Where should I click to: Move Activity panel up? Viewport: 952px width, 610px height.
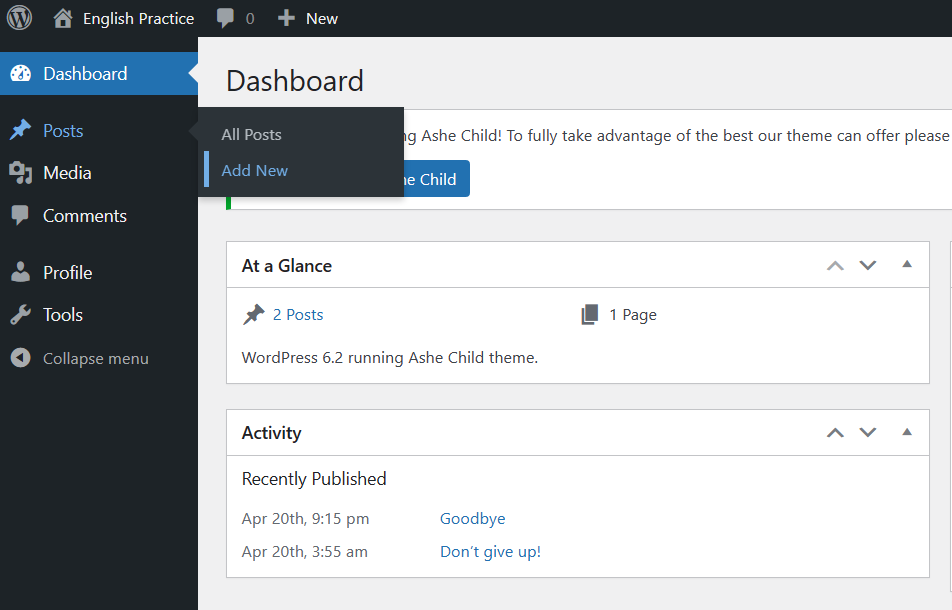tap(835, 432)
